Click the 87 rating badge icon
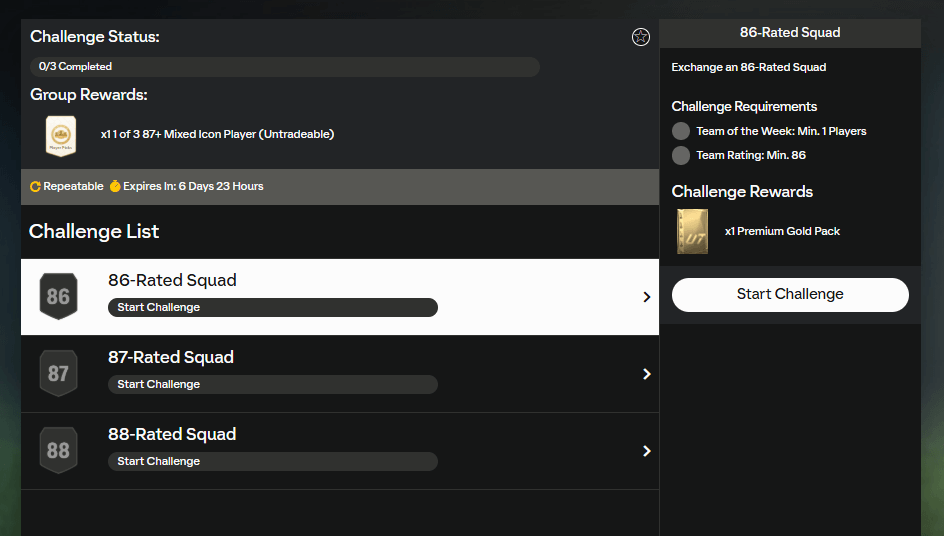Viewport: 944px width, 536px height. click(58, 373)
